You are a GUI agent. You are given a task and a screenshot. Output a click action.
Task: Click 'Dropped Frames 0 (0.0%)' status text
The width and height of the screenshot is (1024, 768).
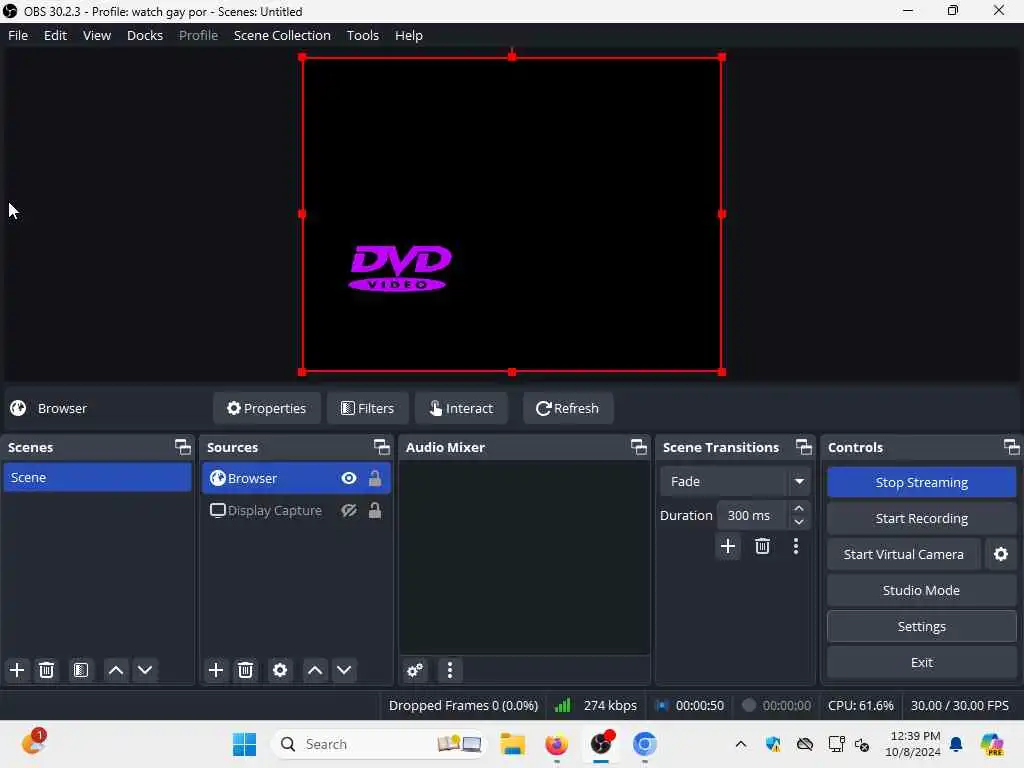pos(463,705)
